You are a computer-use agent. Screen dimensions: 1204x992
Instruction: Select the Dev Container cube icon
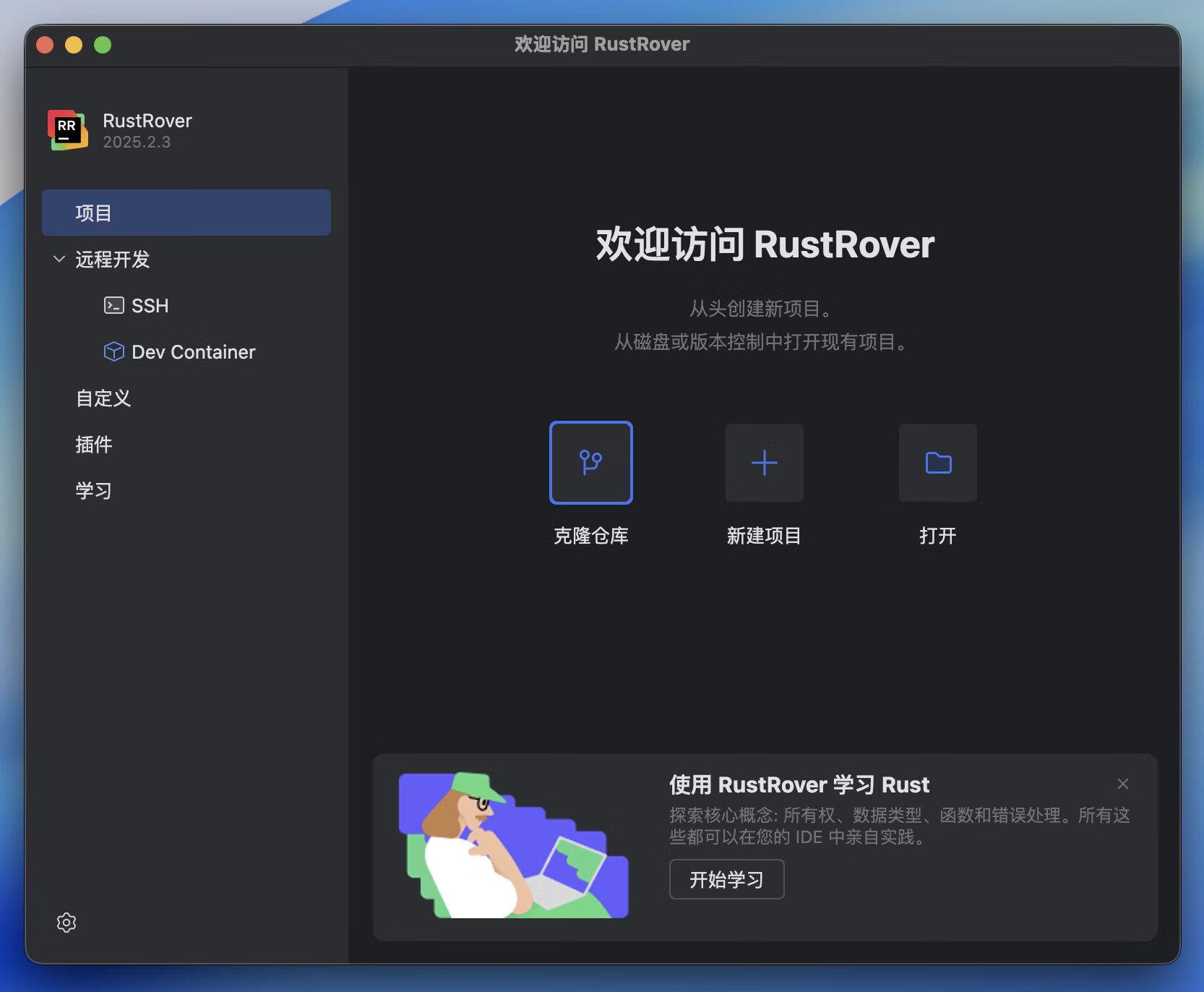click(x=114, y=352)
